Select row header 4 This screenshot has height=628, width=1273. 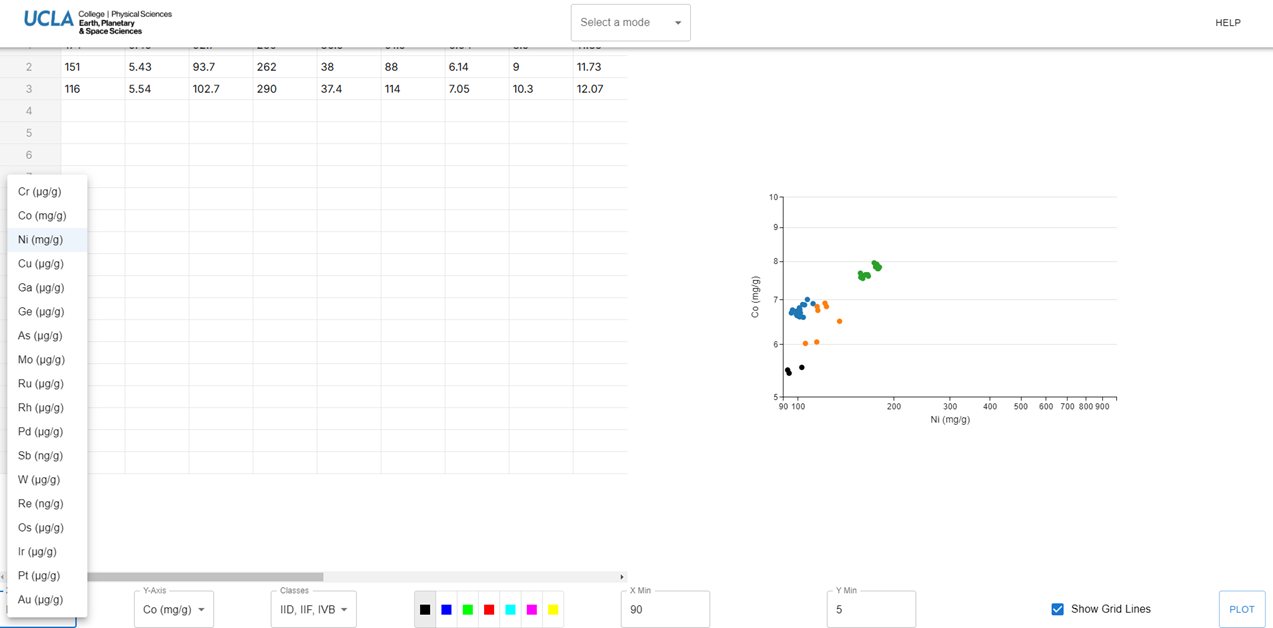point(29,111)
